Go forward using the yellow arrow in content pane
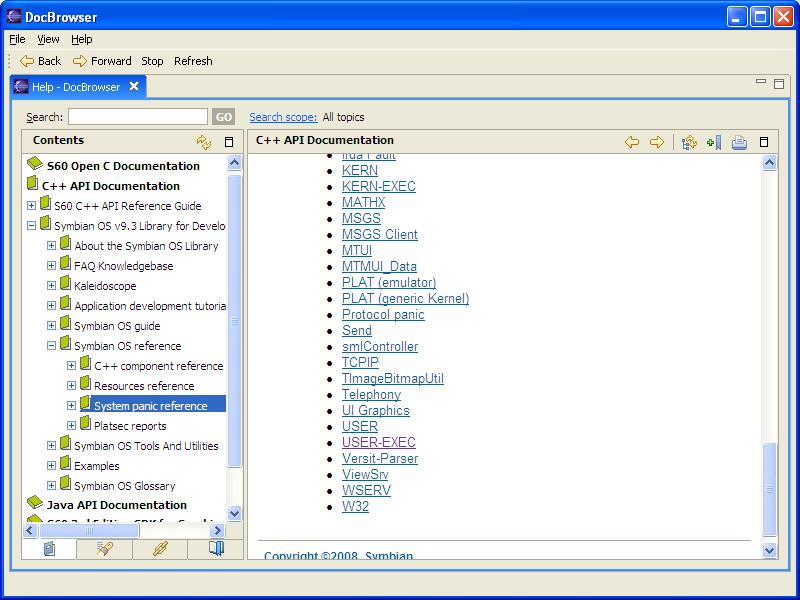This screenshot has height=600, width=800. 657,142
